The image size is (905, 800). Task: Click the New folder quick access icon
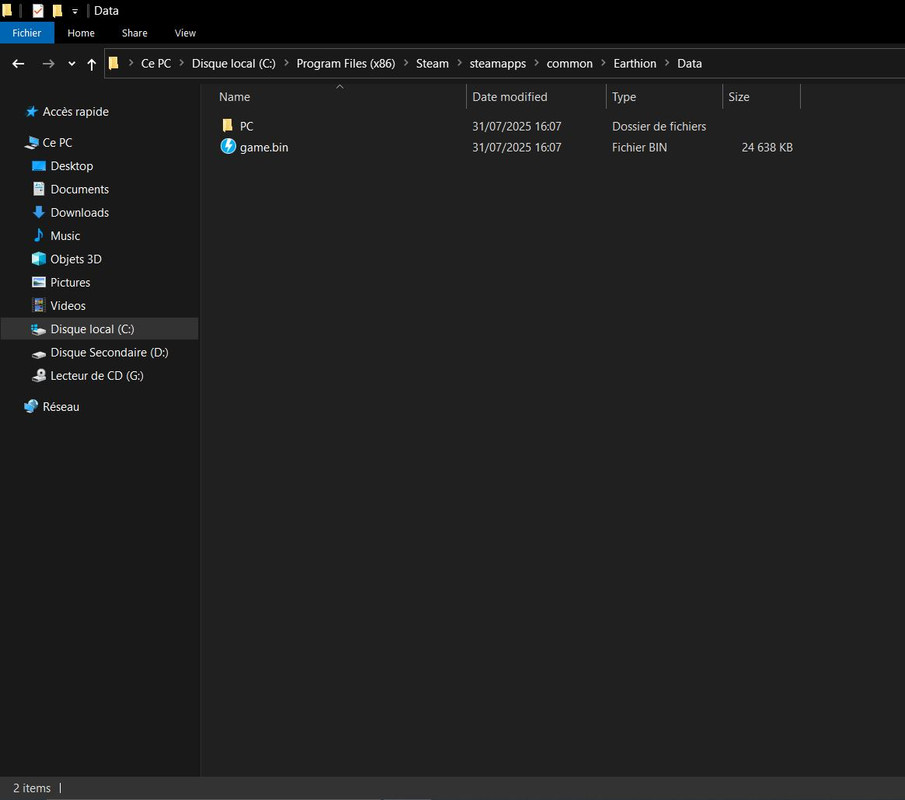point(57,10)
